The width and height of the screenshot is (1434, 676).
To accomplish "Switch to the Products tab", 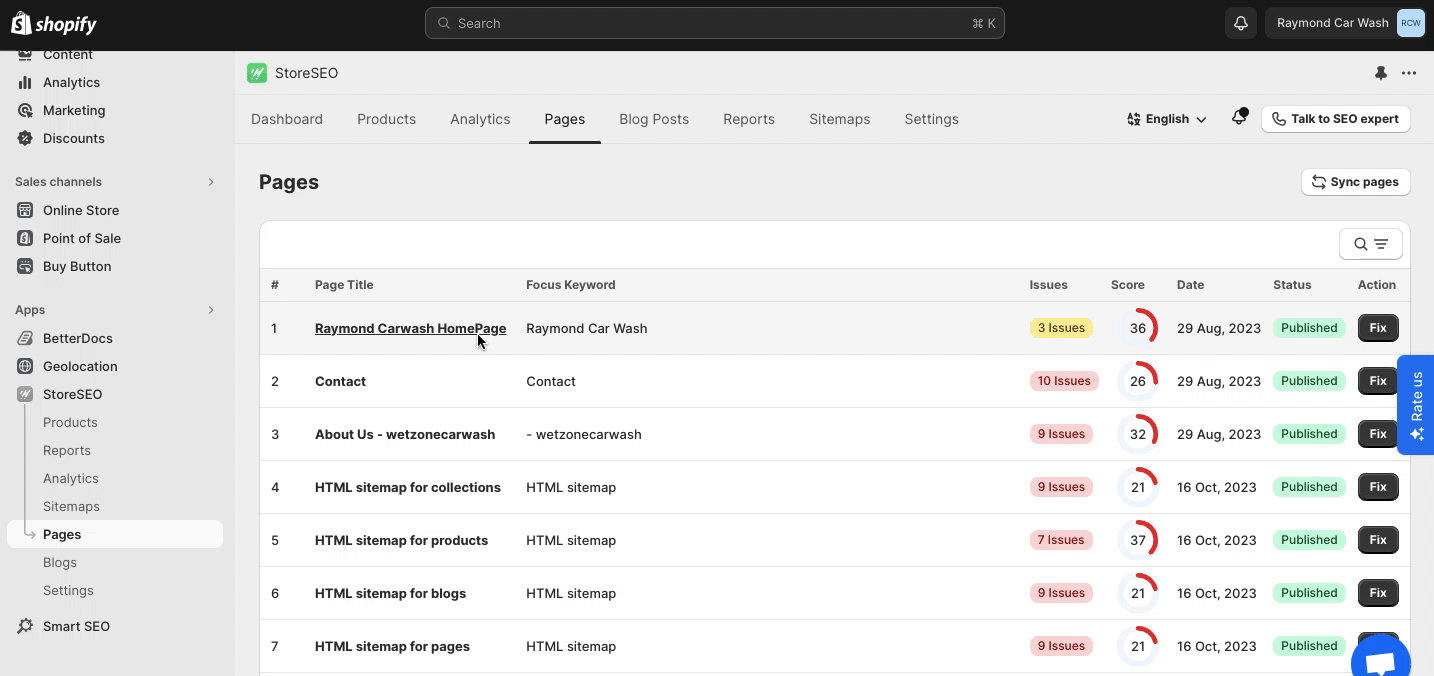I will [386, 119].
